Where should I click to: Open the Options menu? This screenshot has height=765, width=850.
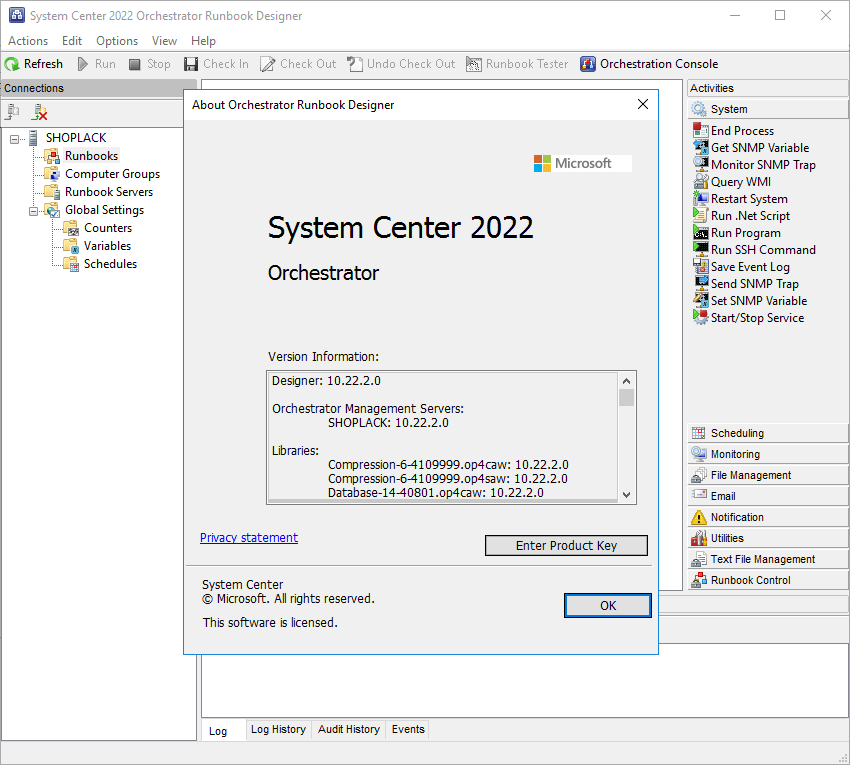117,41
